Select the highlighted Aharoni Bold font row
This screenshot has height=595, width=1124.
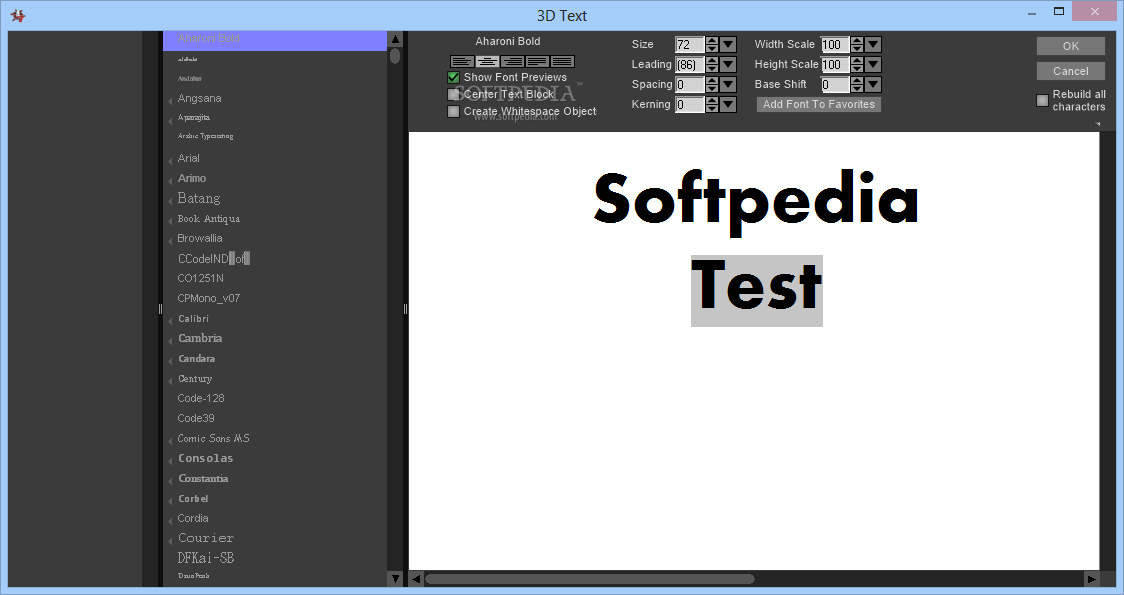tap(275, 40)
